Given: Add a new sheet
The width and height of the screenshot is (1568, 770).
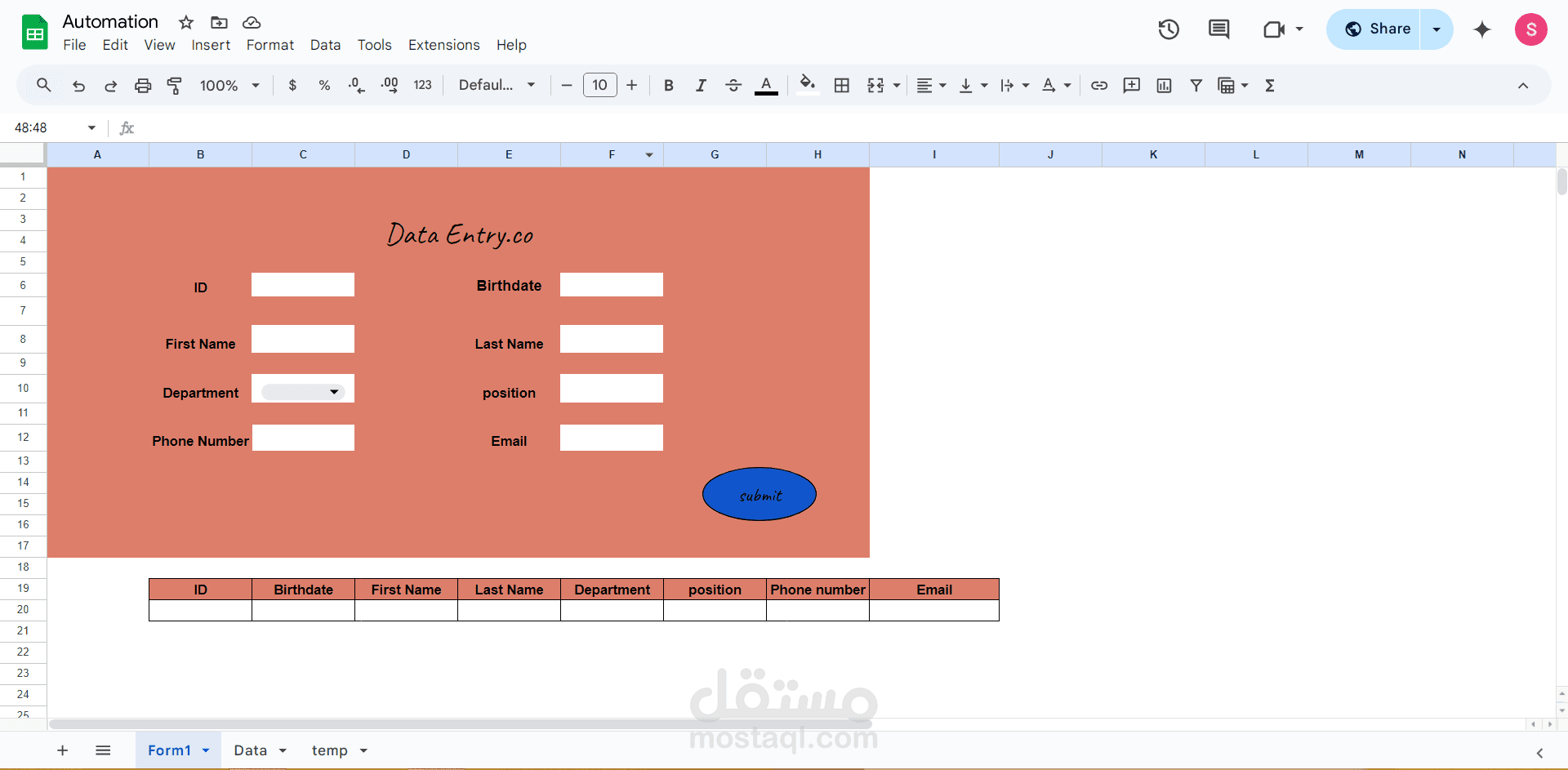Looking at the screenshot, I should [x=62, y=750].
